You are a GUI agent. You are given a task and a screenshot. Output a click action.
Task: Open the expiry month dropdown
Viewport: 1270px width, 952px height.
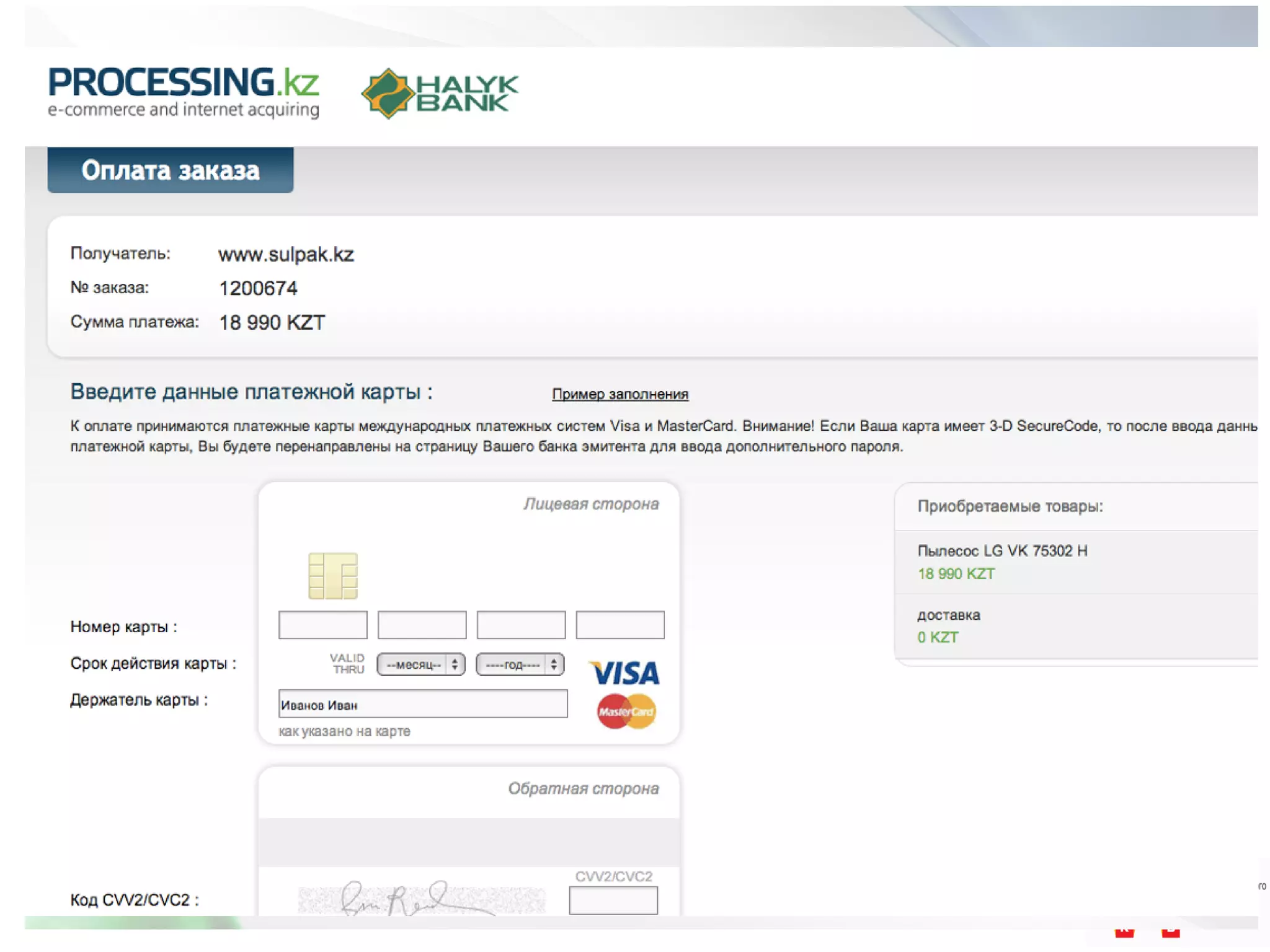click(x=420, y=664)
